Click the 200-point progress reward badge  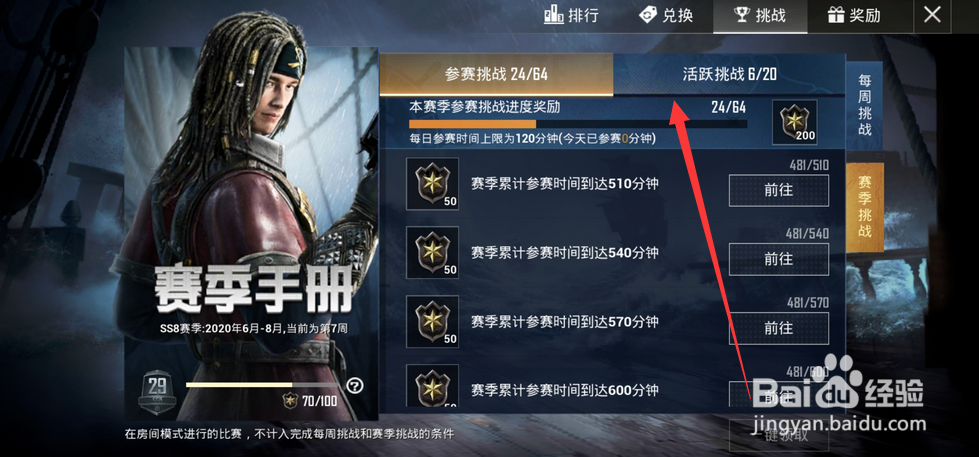tap(795, 122)
